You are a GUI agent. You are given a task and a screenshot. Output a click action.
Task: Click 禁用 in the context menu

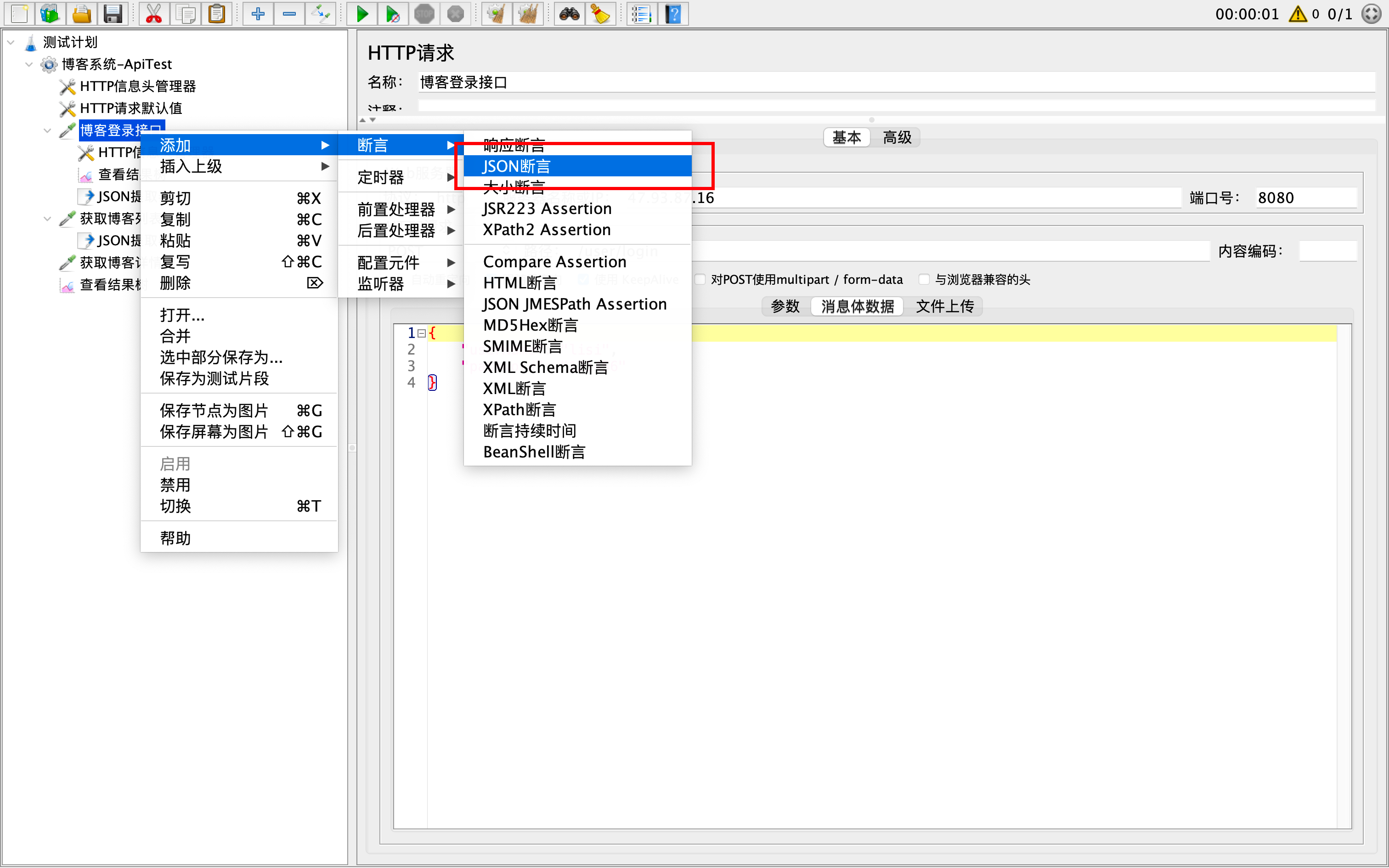coord(239,486)
